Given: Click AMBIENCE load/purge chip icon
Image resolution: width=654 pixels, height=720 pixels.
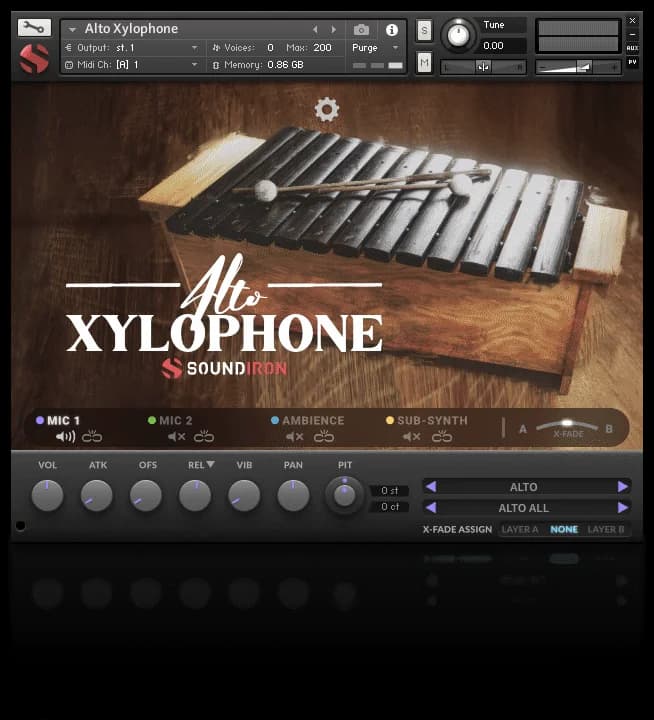Looking at the screenshot, I should (324, 436).
